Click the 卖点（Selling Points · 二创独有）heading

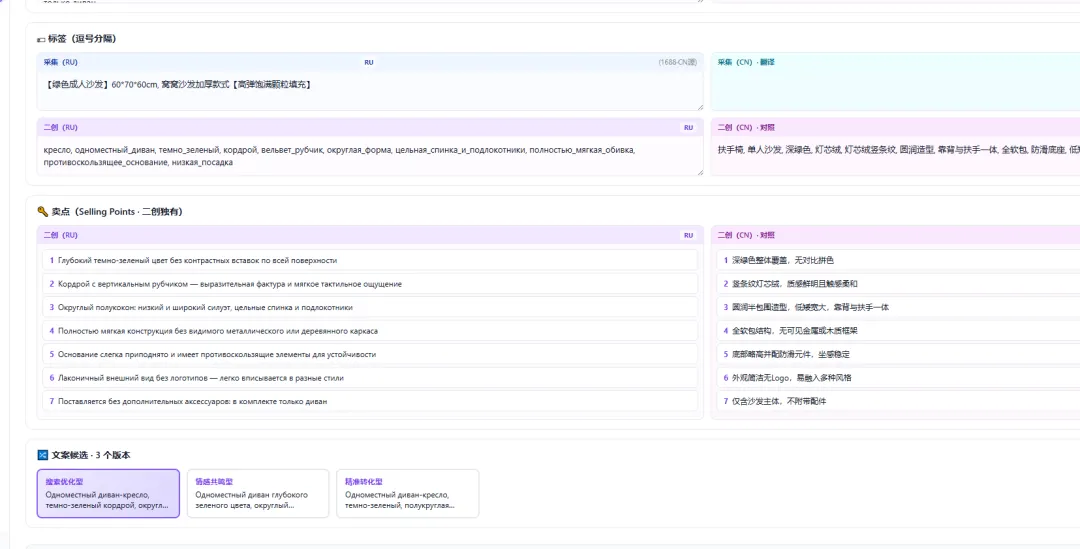coord(117,211)
